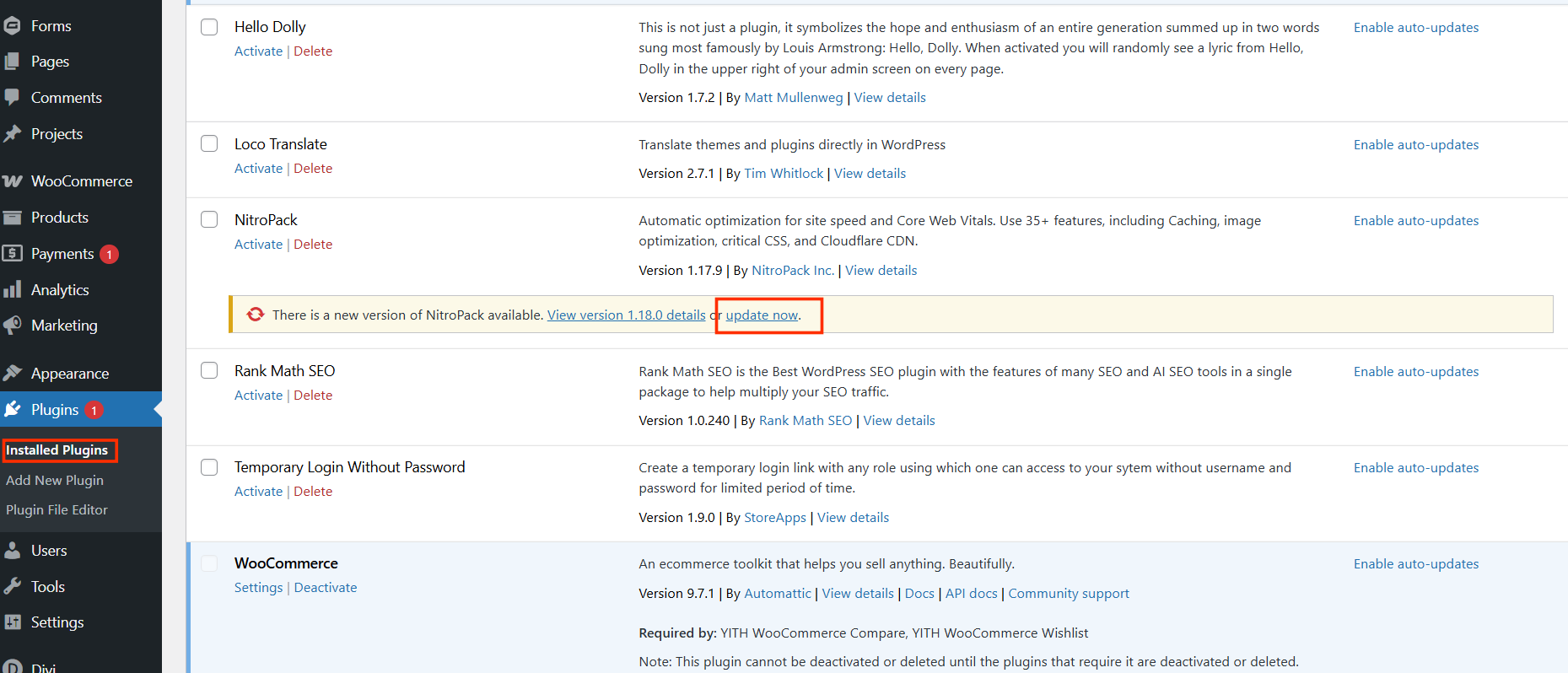This screenshot has height=673, width=1568.
Task: Enable auto-updates for WooCommerce plugin
Action: (x=1416, y=563)
